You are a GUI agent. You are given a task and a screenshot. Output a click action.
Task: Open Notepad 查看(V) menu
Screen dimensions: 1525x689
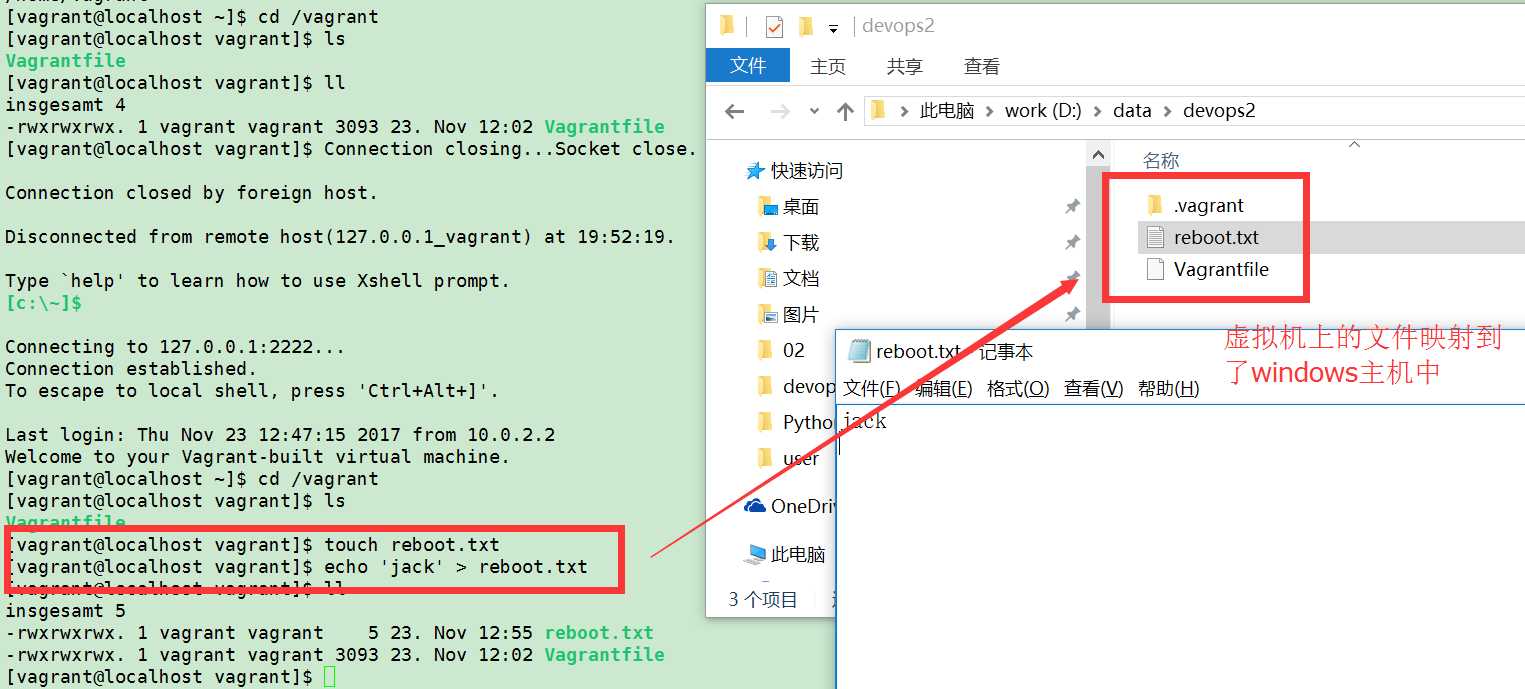point(1093,389)
